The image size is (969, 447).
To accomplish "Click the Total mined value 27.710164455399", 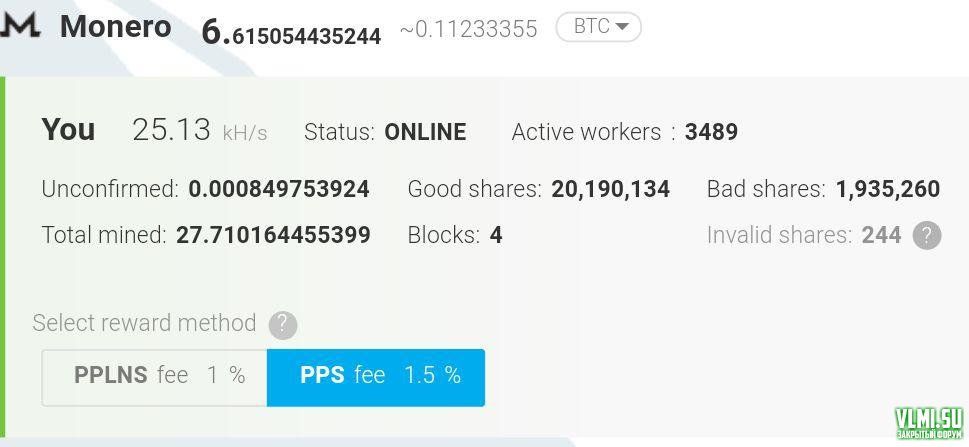I will [273, 235].
